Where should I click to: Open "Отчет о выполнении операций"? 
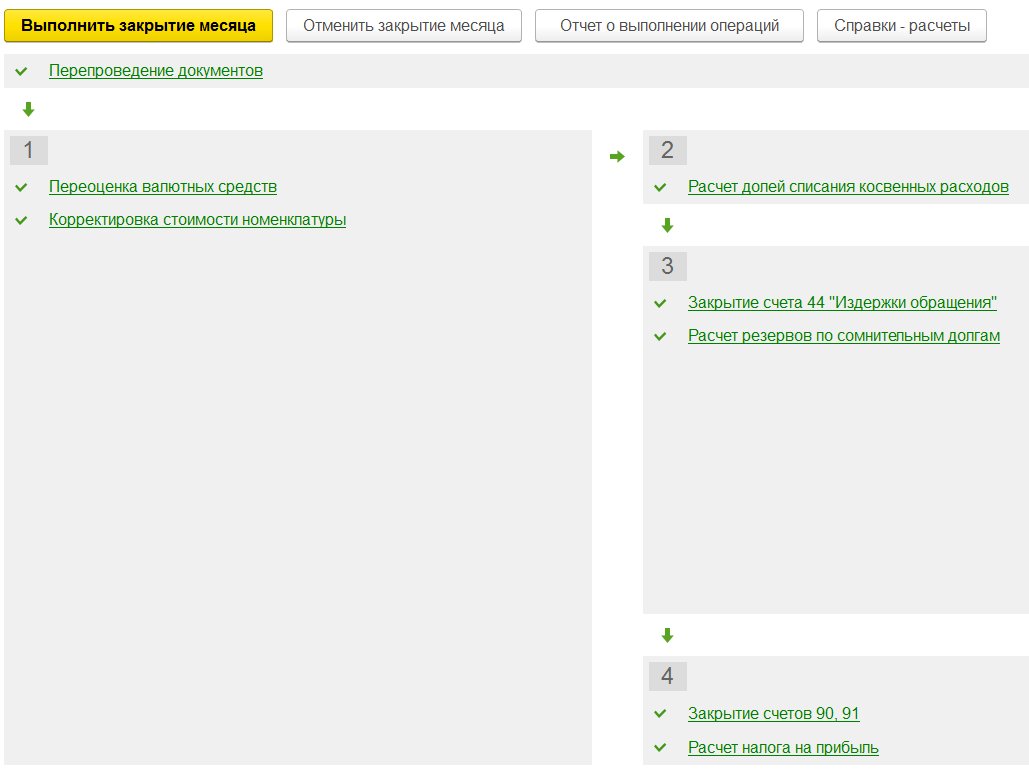coord(669,26)
